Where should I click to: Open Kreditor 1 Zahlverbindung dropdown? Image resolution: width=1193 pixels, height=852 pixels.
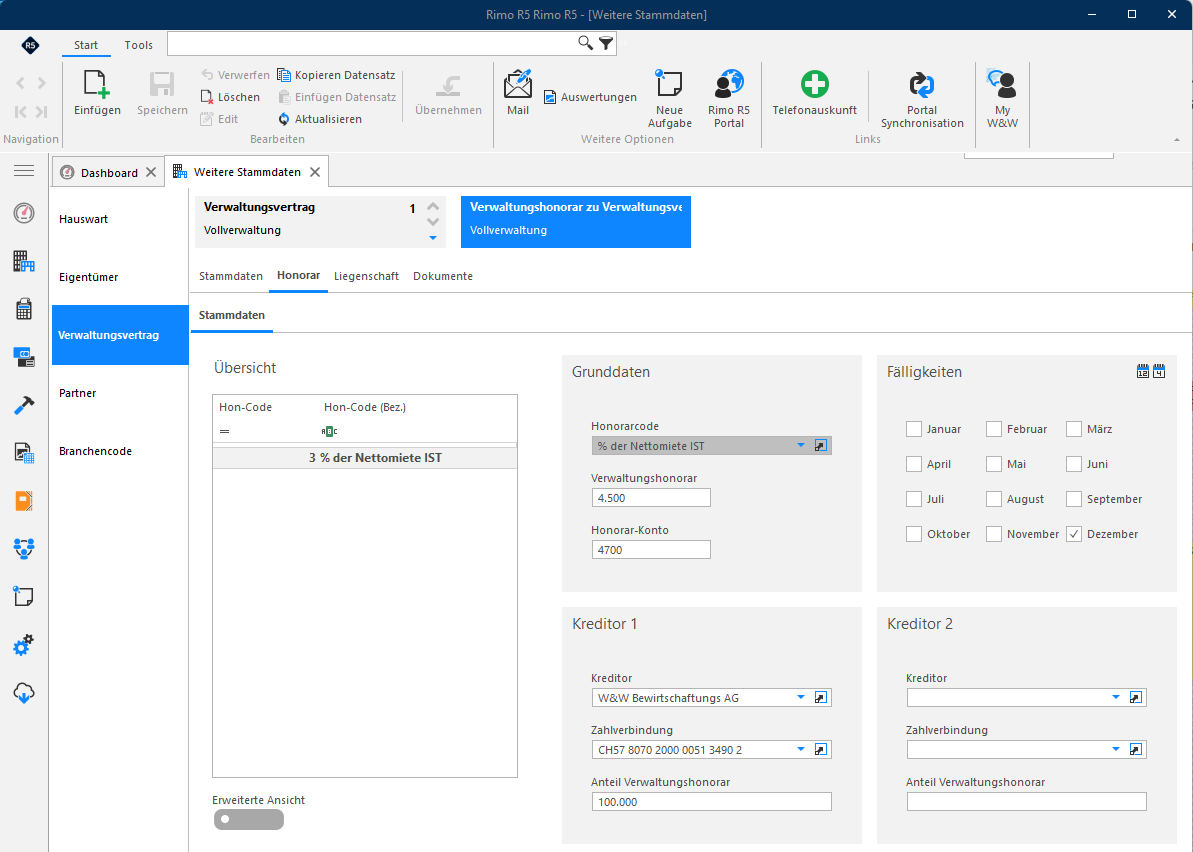pyautogui.click(x=800, y=749)
